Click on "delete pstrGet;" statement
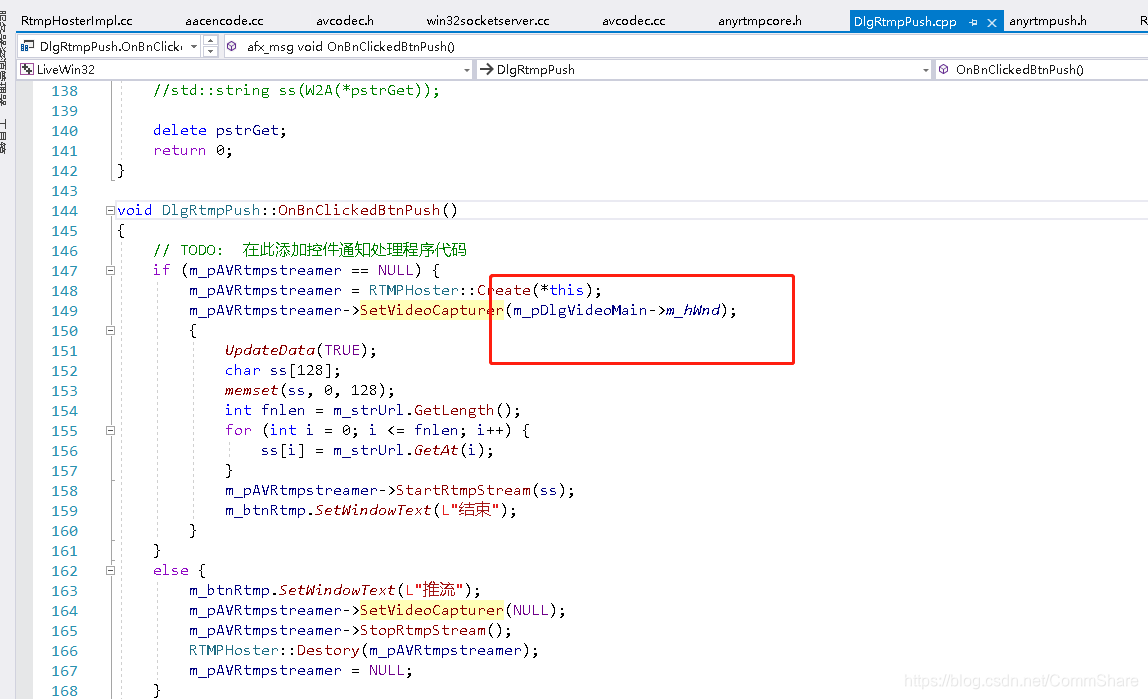The height and width of the screenshot is (699, 1148). pos(220,130)
